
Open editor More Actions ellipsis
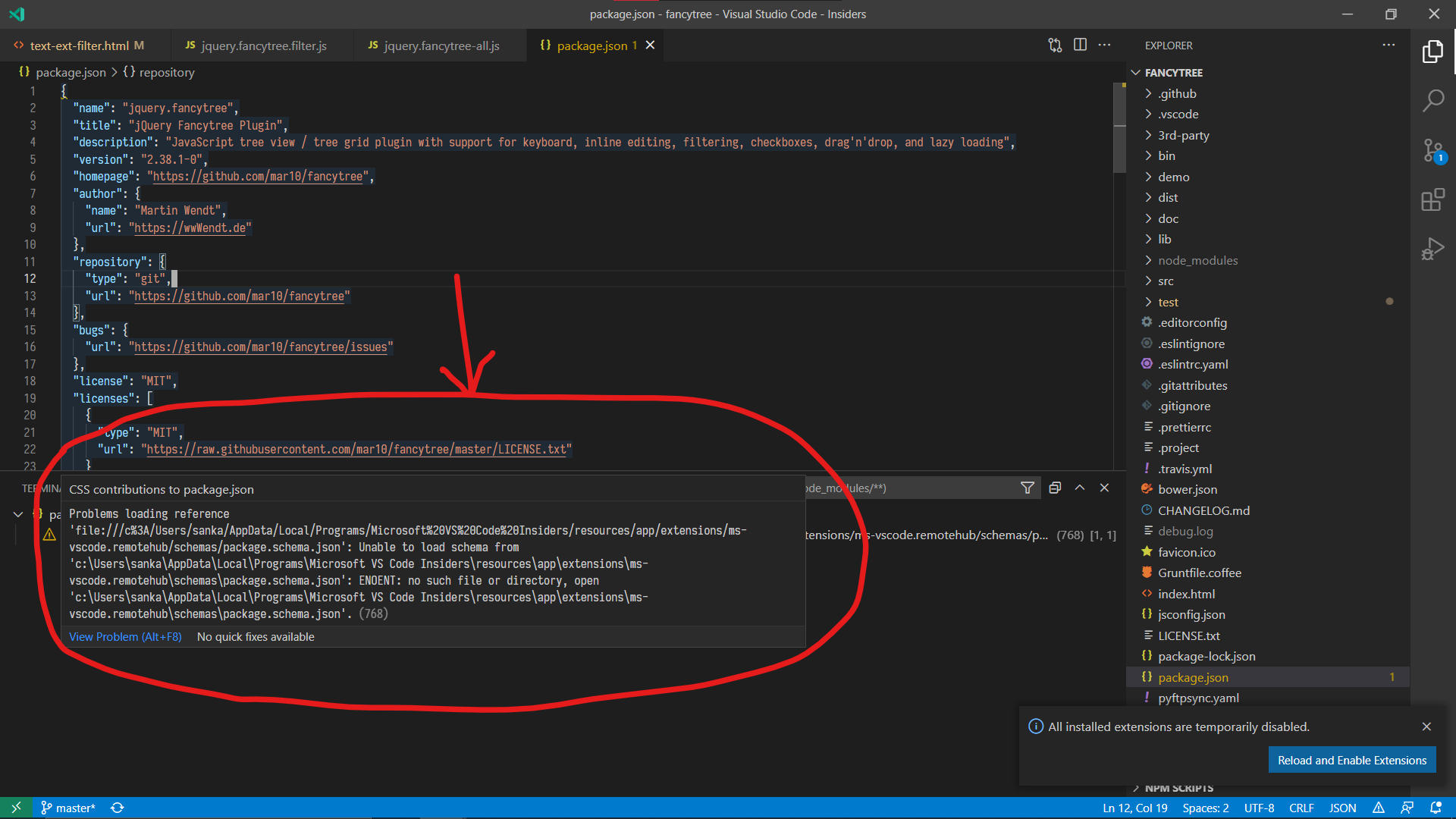tap(1104, 45)
